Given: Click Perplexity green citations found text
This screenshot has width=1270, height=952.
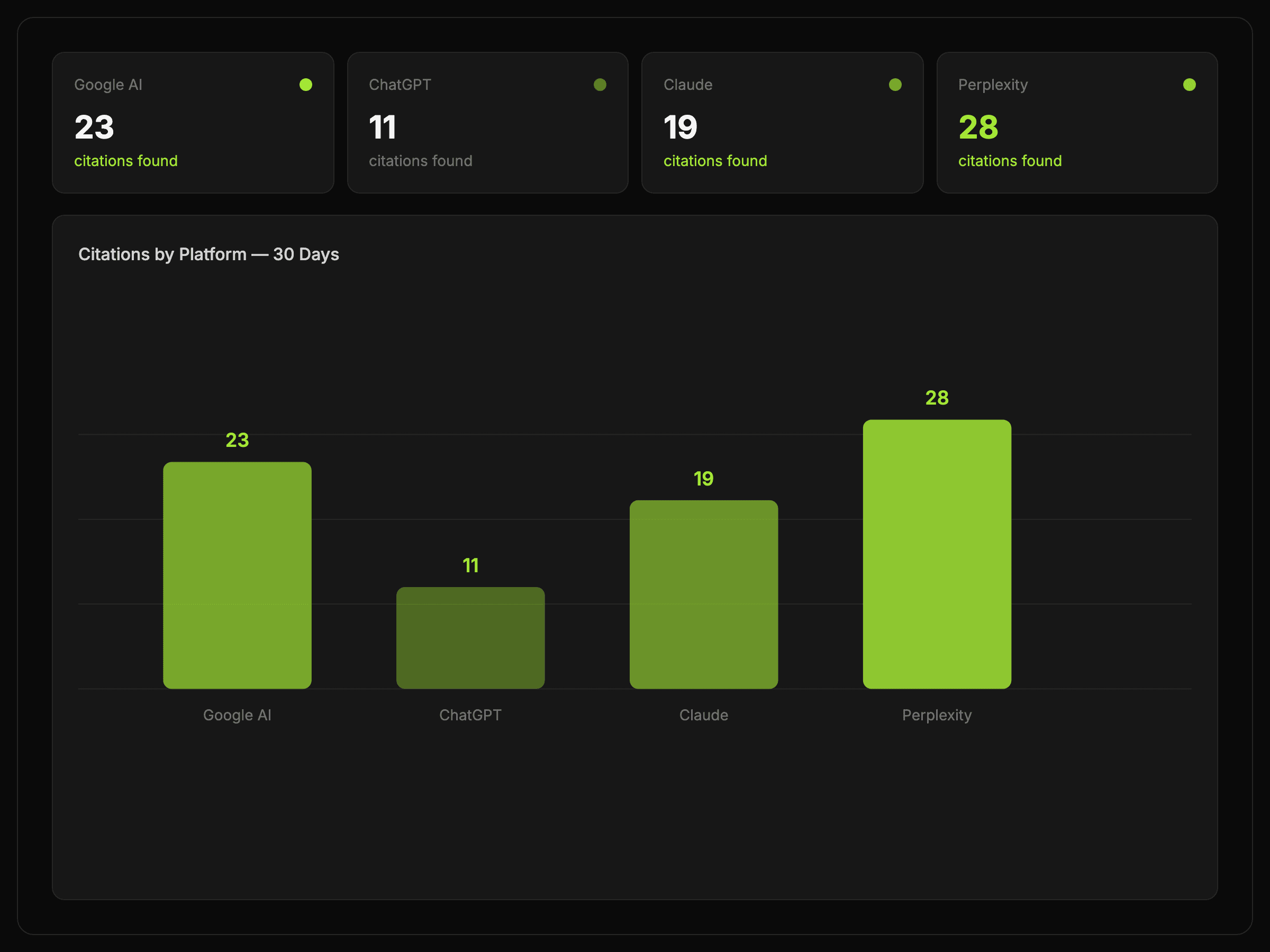Looking at the screenshot, I should click(x=1009, y=161).
